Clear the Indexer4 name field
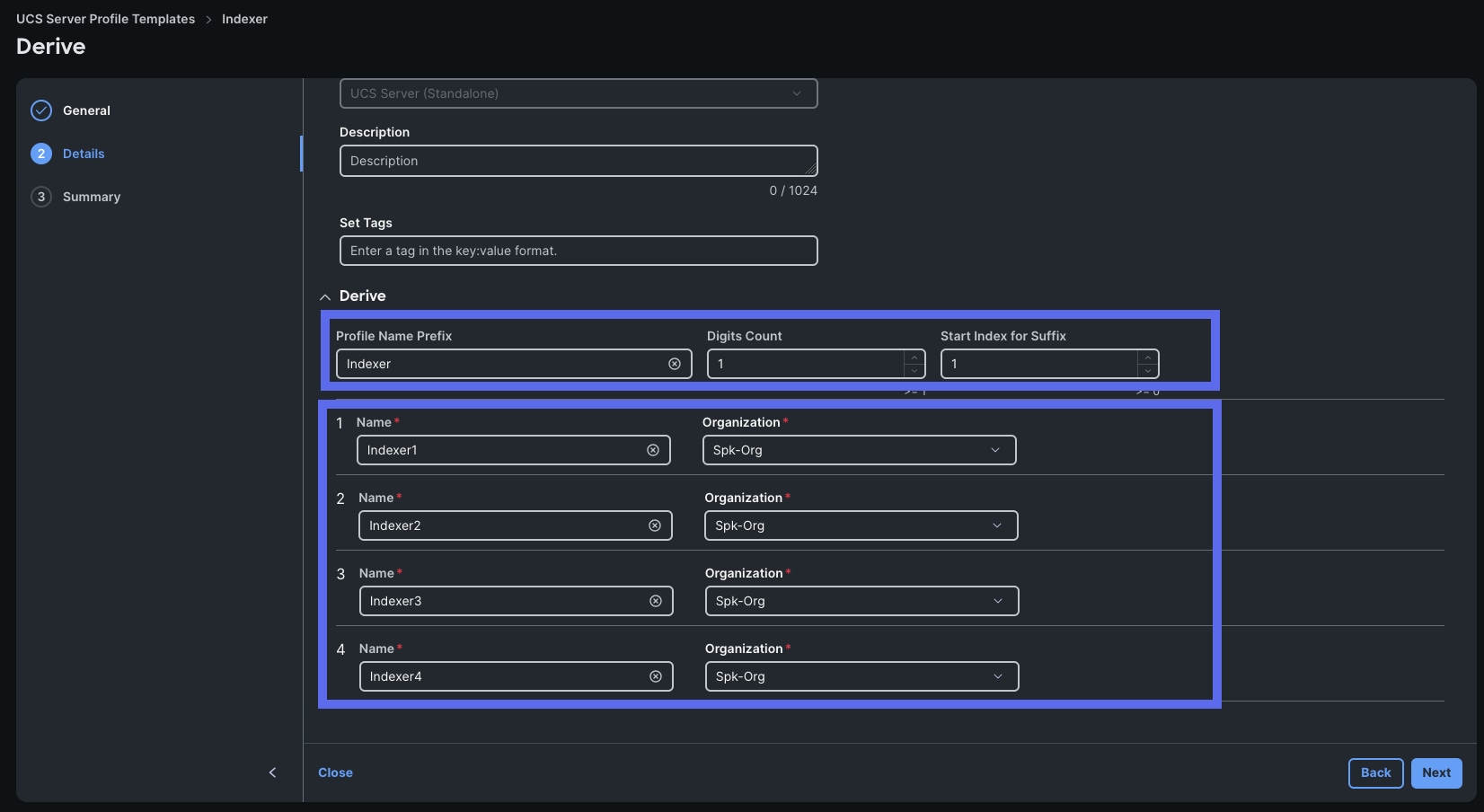1484x812 pixels. [655, 676]
